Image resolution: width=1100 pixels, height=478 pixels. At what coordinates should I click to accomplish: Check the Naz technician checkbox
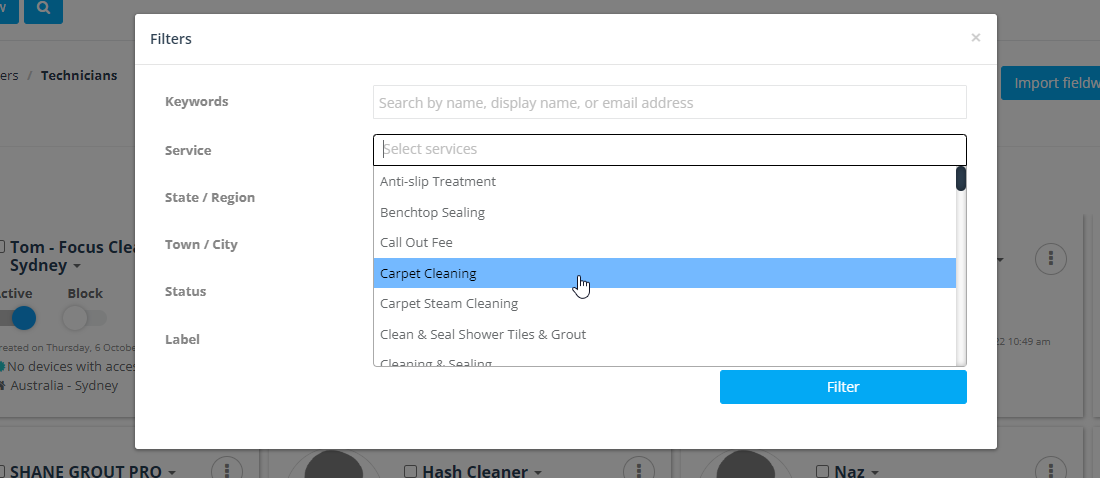pyautogui.click(x=823, y=471)
